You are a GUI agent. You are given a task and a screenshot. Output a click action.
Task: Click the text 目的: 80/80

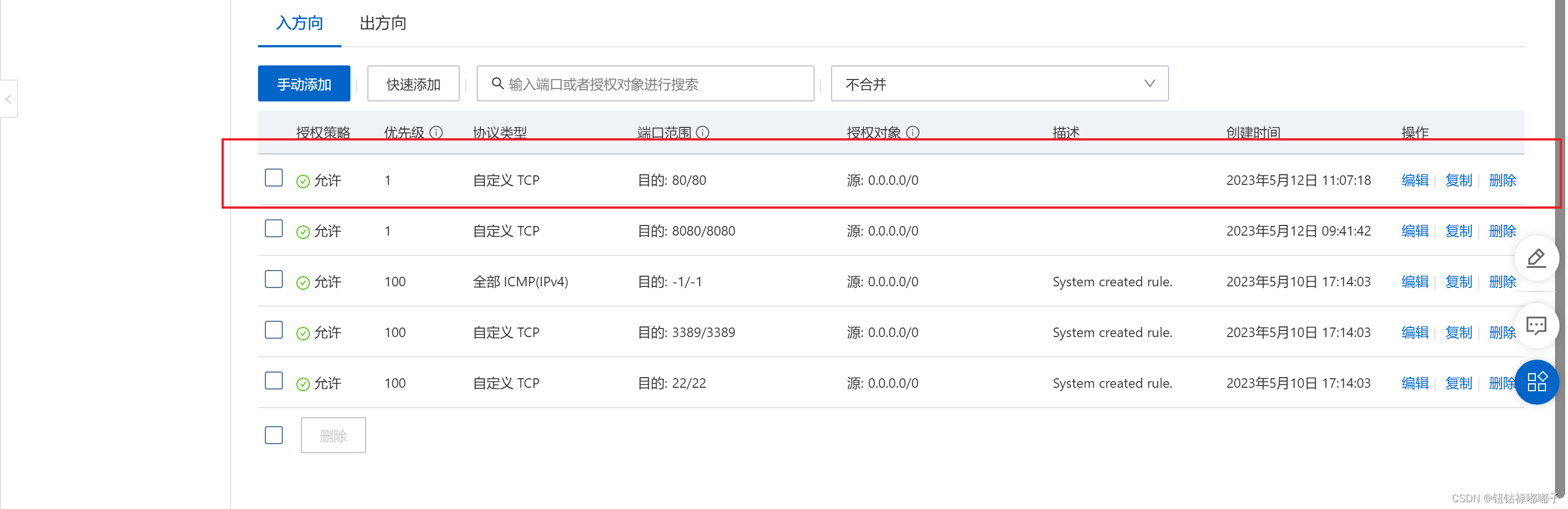pyautogui.click(x=672, y=180)
